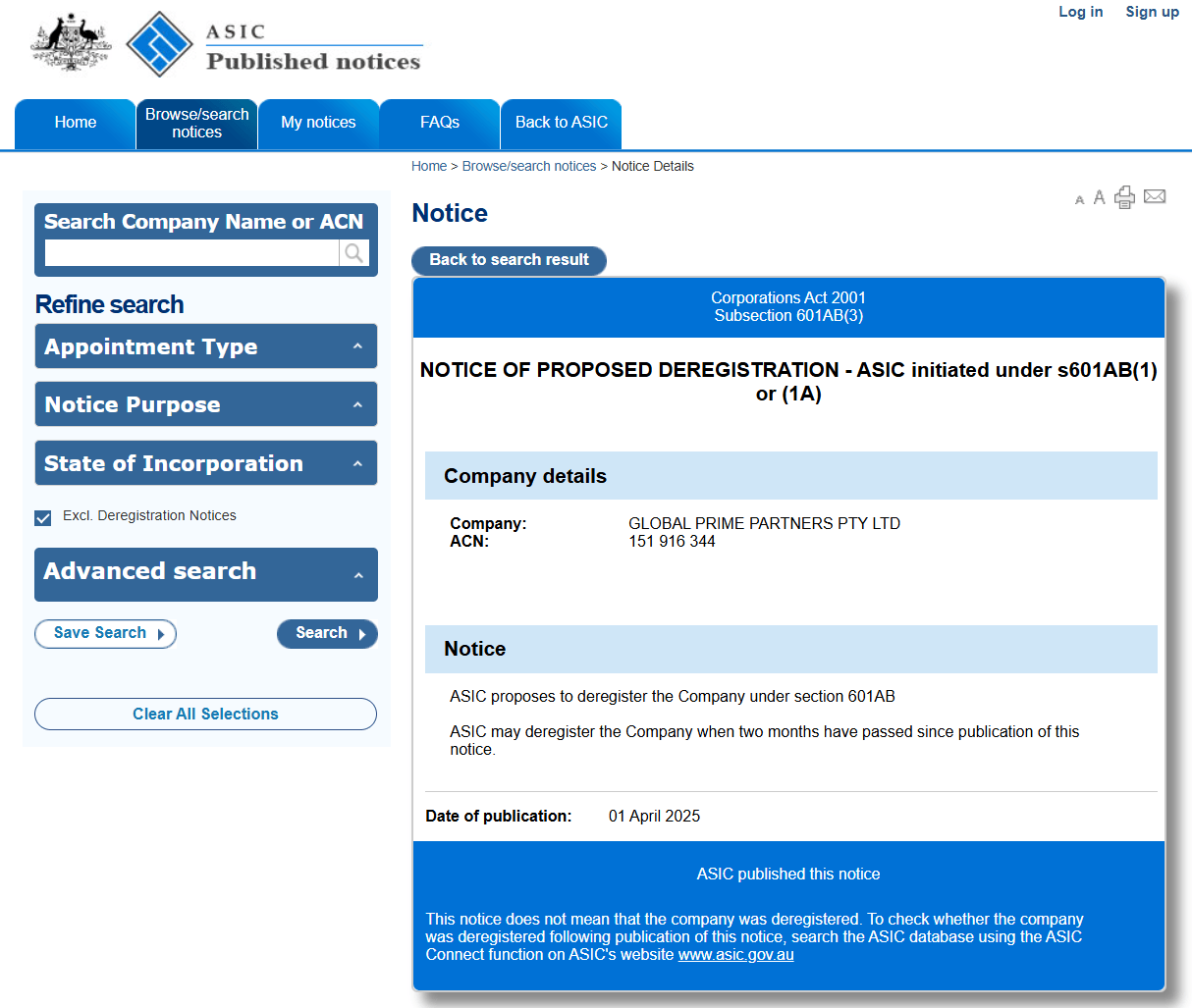The image size is (1192, 1008).
Task: Increase text size with large A icon
Action: 1100,197
